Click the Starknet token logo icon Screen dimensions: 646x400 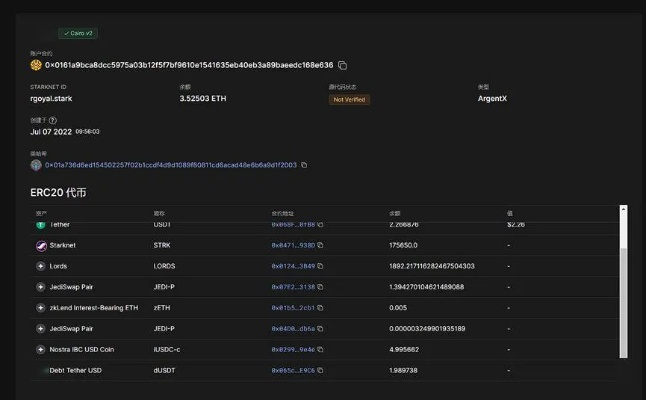point(41,245)
